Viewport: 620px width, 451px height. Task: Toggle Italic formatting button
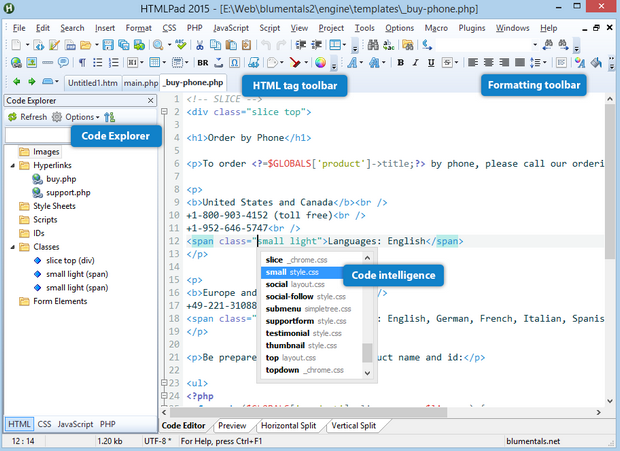[417, 63]
